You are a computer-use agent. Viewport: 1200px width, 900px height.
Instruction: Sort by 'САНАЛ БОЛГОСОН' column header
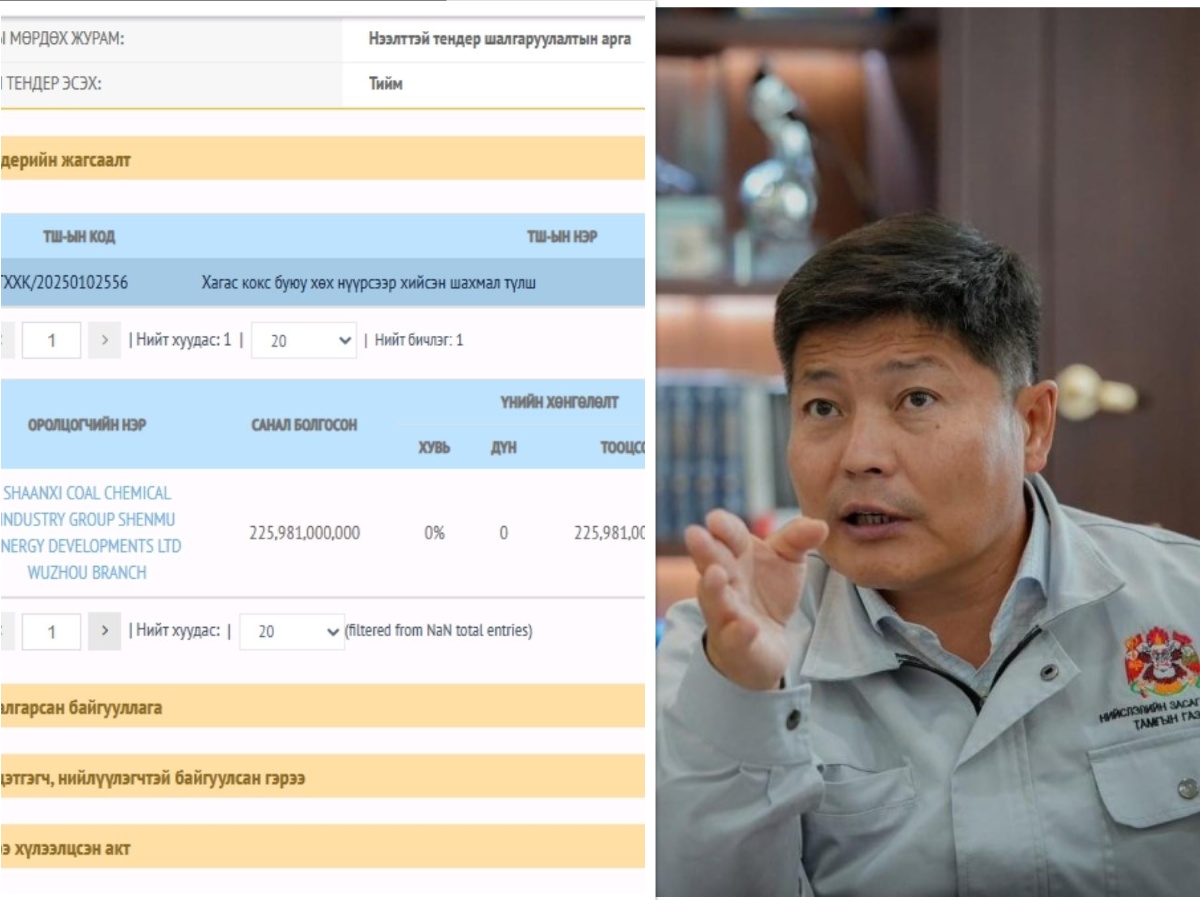[304, 425]
